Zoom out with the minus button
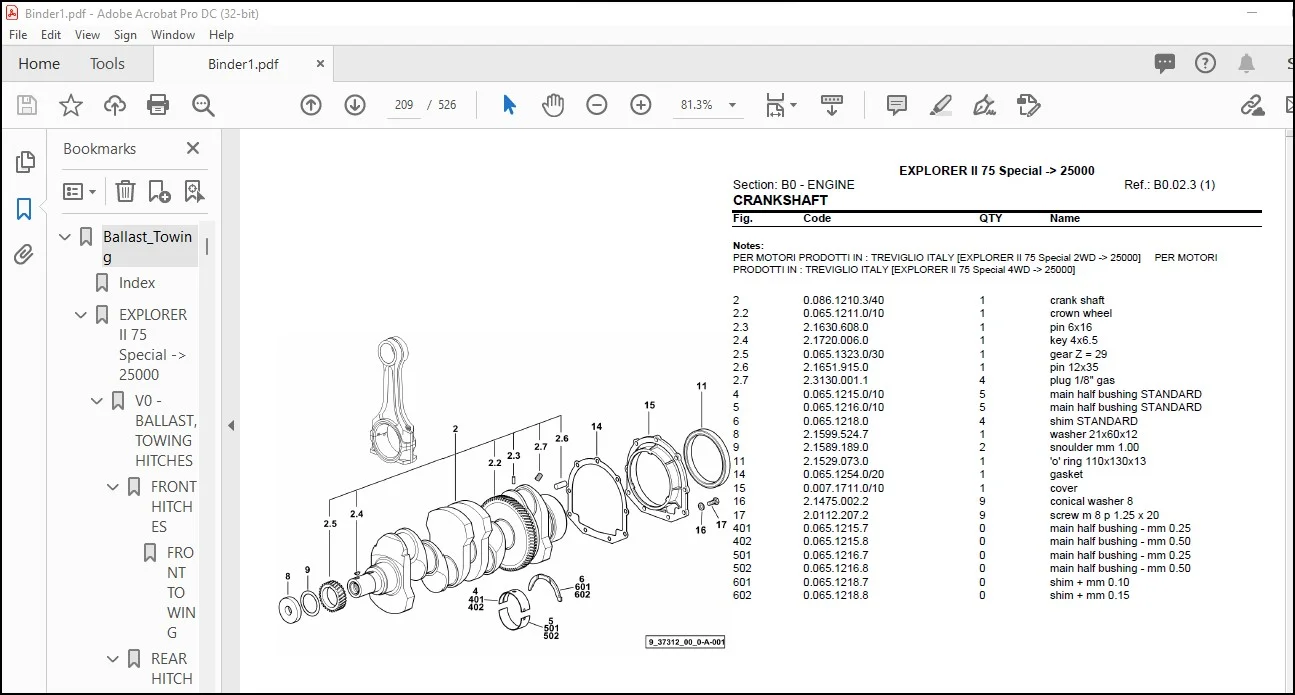The width and height of the screenshot is (1295, 695). click(597, 105)
